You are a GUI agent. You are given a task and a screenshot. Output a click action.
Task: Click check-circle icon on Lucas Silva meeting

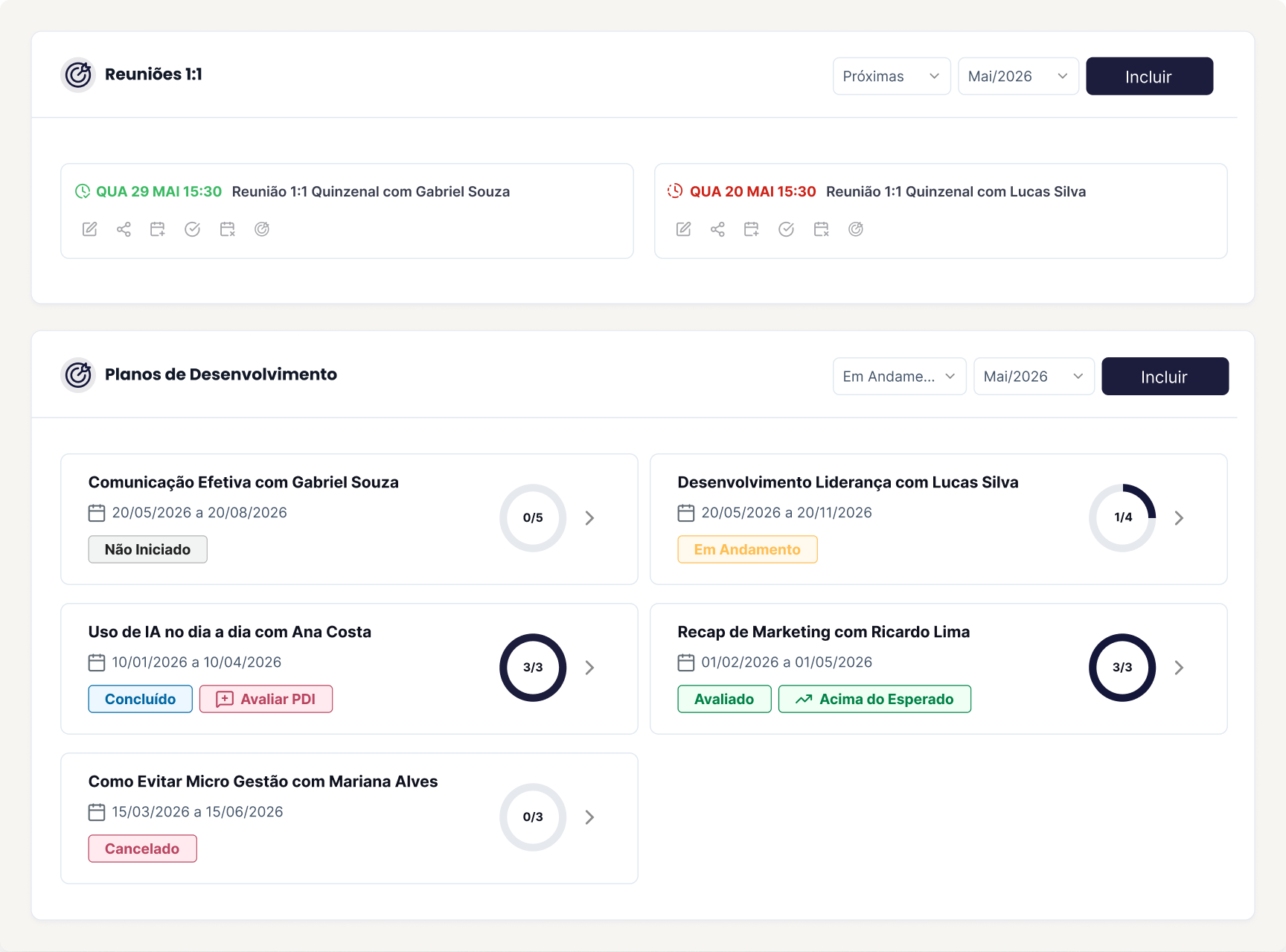[x=786, y=229]
